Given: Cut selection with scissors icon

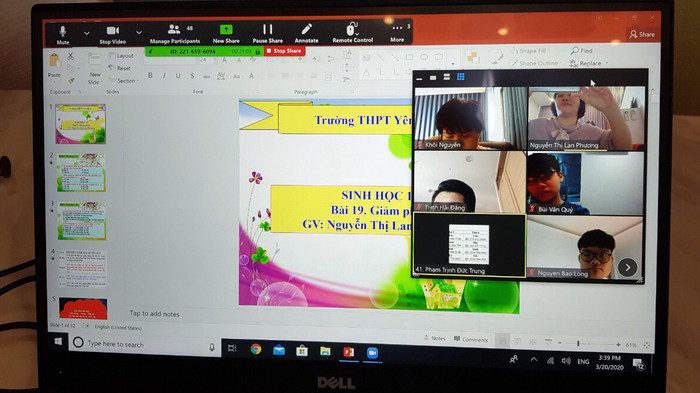Looking at the screenshot, I should (71, 56).
